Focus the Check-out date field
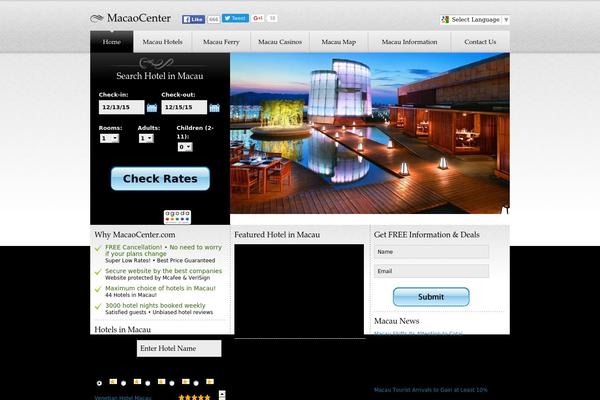The width and height of the screenshot is (600, 400). [184, 107]
